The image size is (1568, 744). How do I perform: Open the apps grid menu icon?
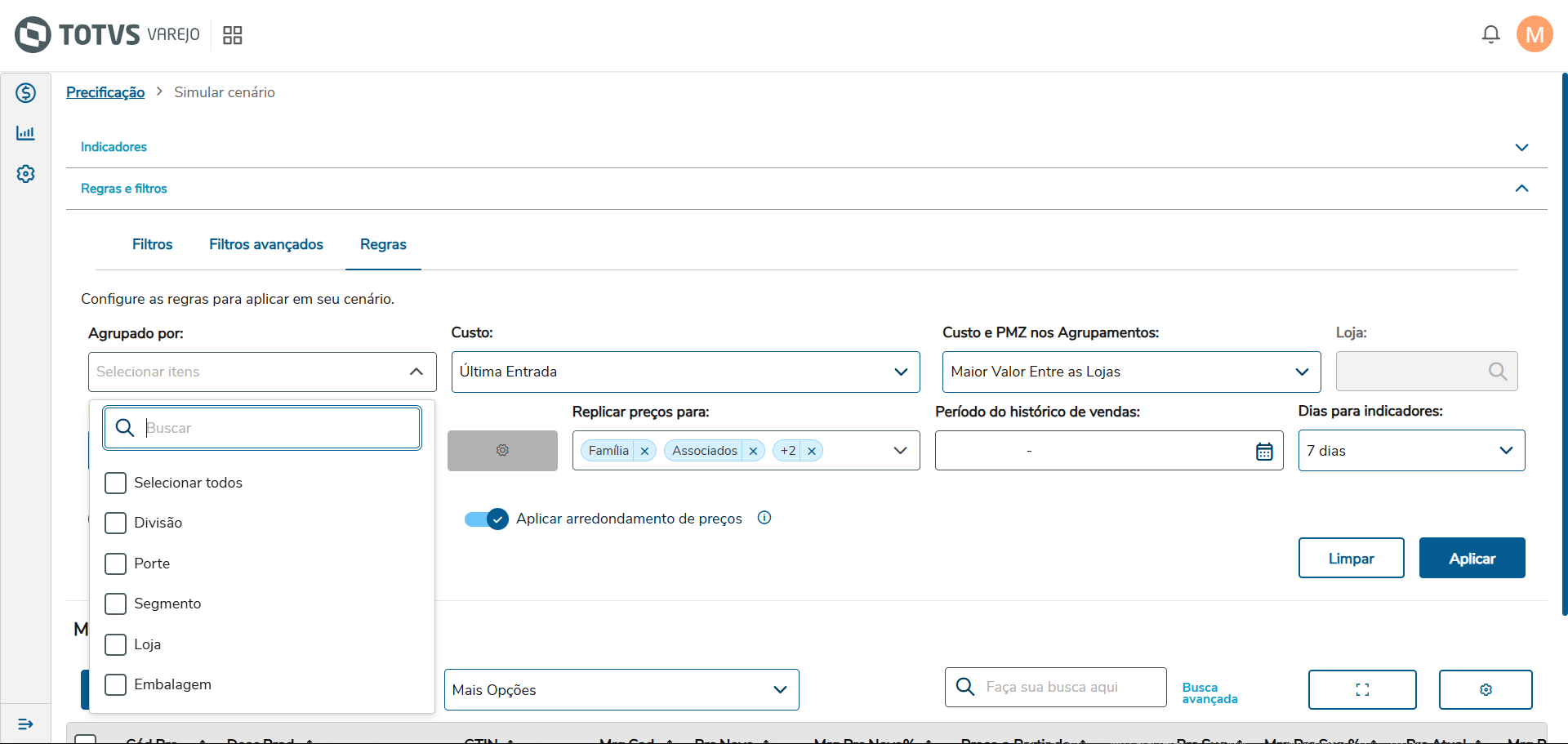[233, 35]
